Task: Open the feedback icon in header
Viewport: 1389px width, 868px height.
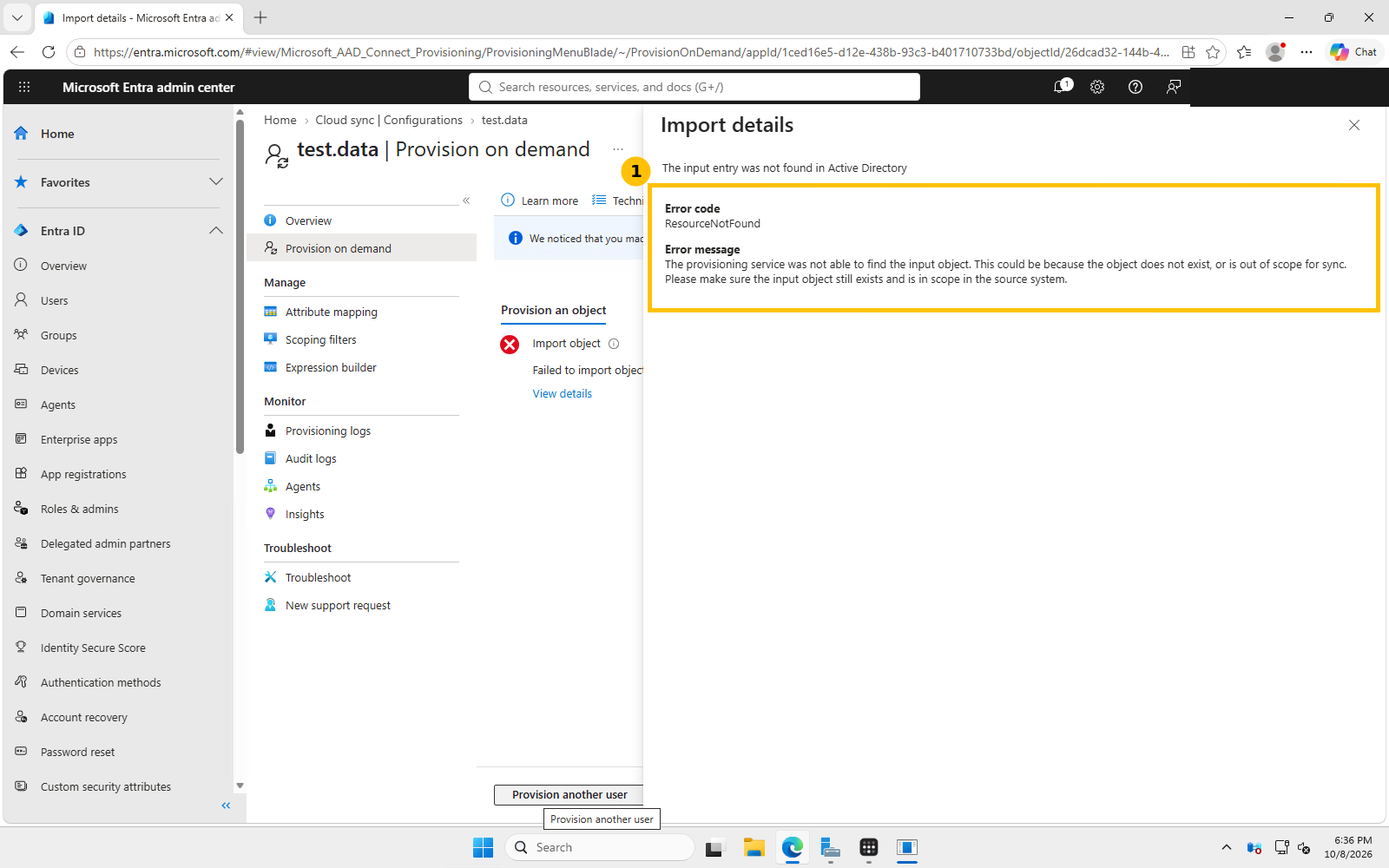Action: 1174,87
